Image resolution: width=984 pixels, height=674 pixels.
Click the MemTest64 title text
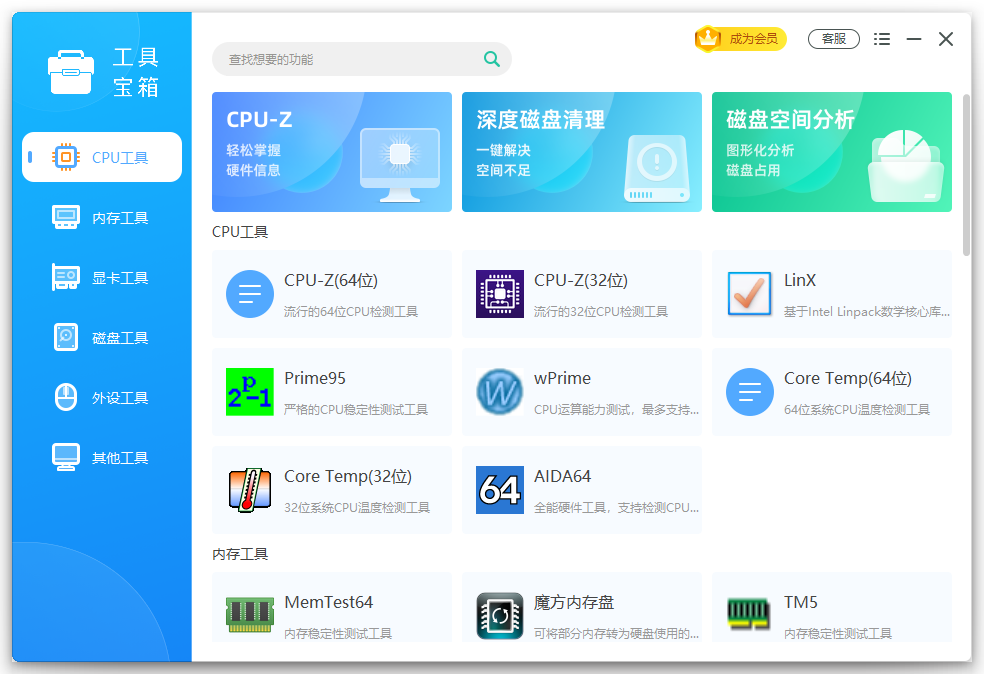(x=328, y=602)
